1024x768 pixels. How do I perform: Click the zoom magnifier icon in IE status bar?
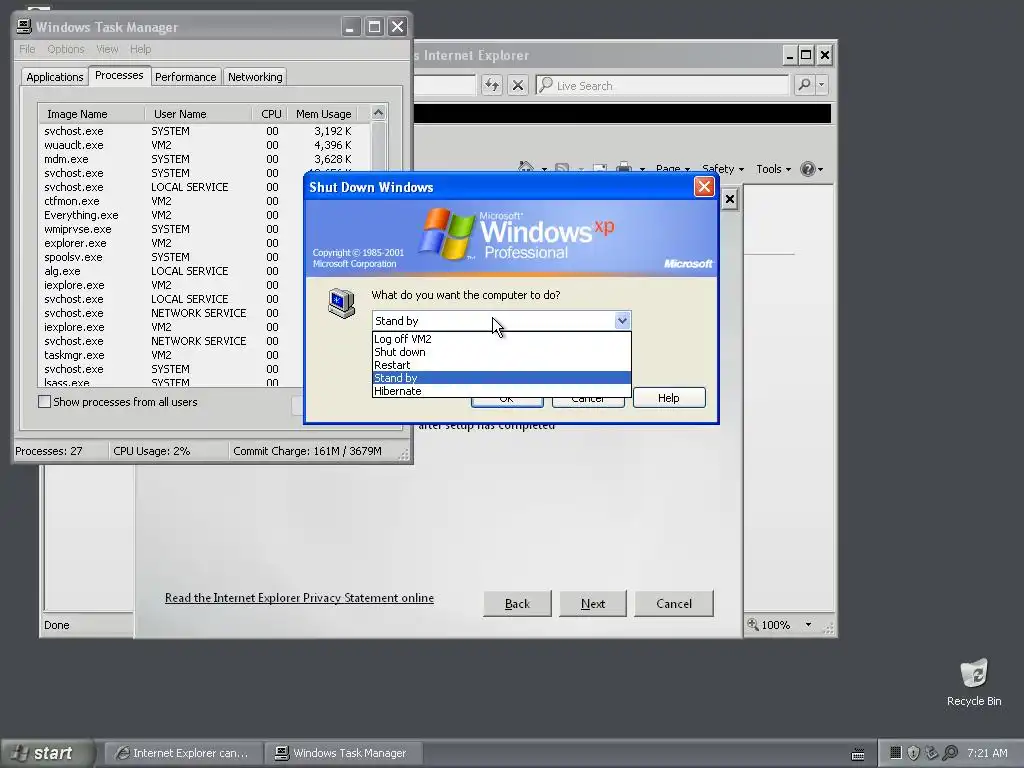pos(752,624)
